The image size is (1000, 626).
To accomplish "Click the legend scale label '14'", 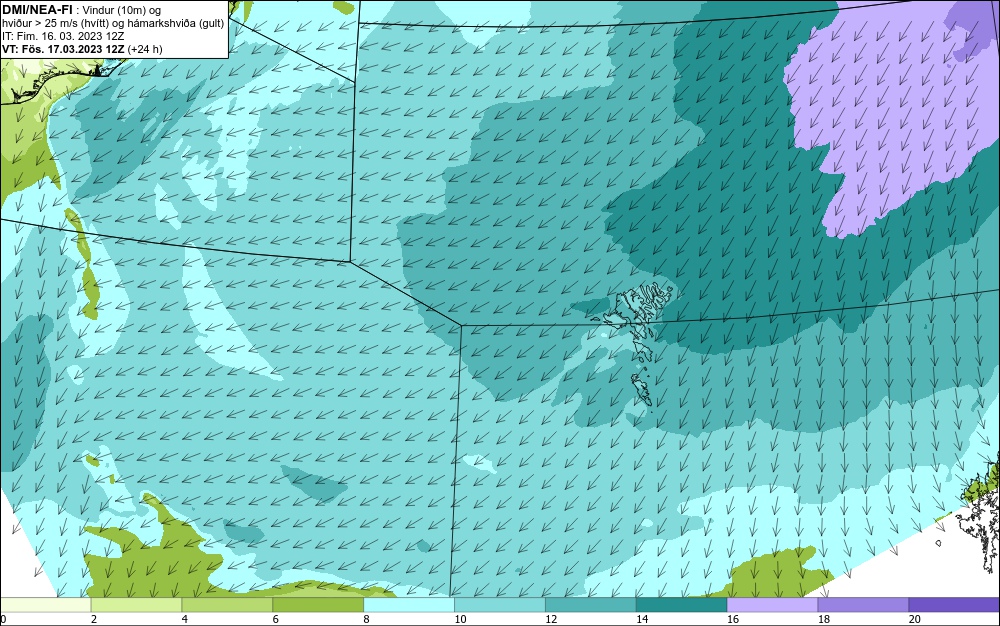I will [x=642, y=619].
